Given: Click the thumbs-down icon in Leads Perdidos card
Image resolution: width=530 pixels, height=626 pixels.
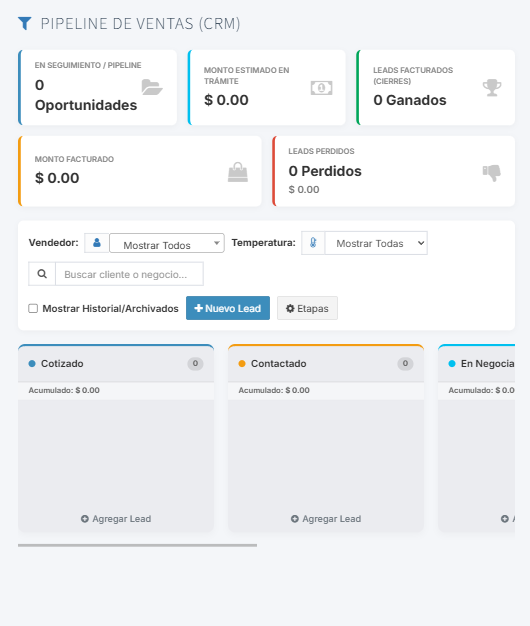Looking at the screenshot, I should [x=492, y=173].
